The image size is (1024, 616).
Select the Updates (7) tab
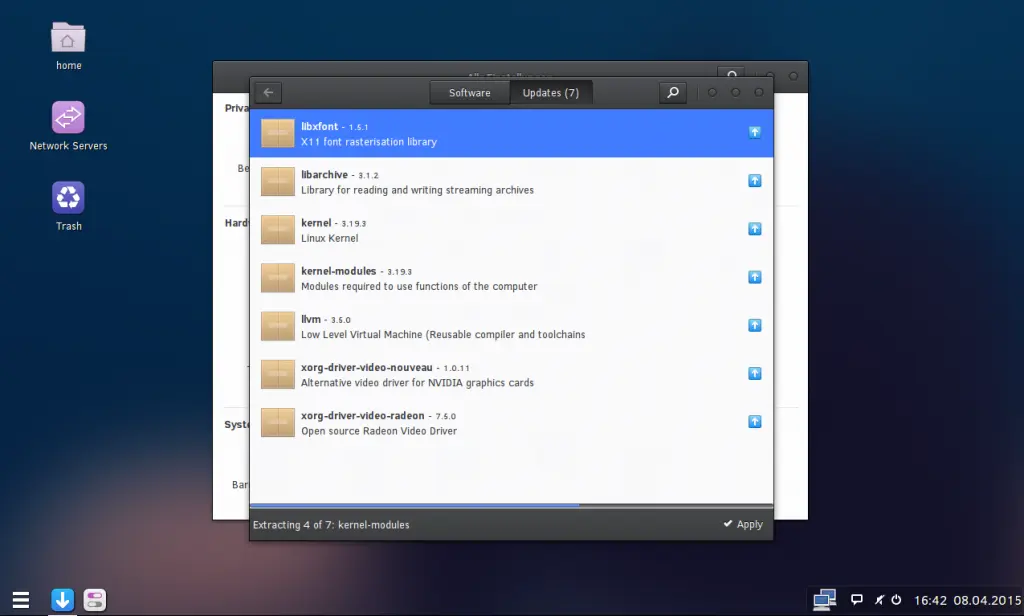pos(551,92)
